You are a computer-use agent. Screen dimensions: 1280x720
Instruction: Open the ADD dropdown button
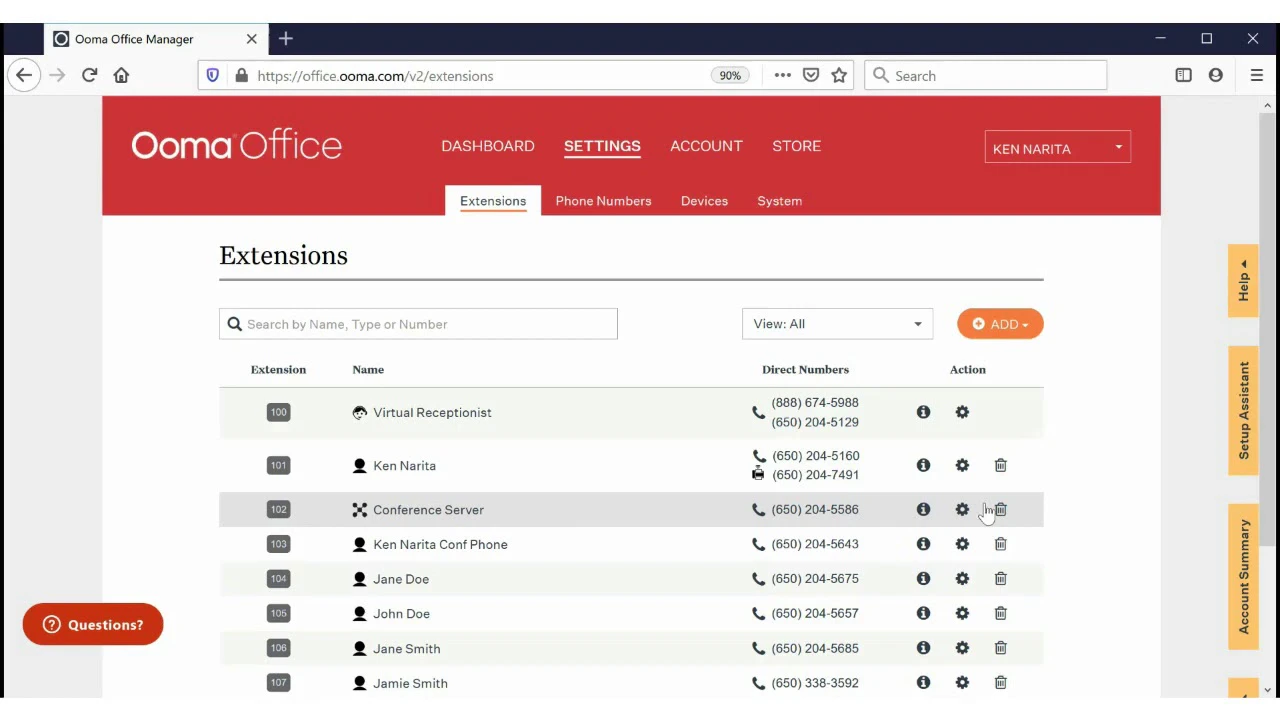[x=1000, y=324]
